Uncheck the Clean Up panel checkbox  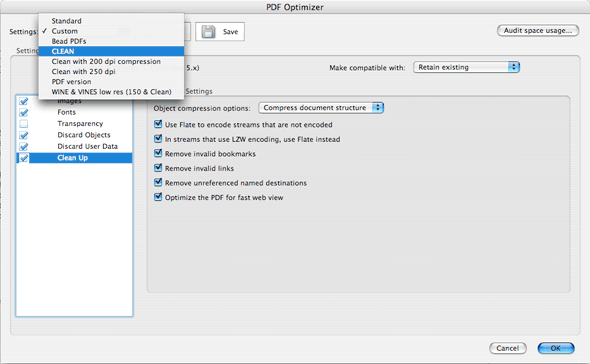(x=24, y=158)
